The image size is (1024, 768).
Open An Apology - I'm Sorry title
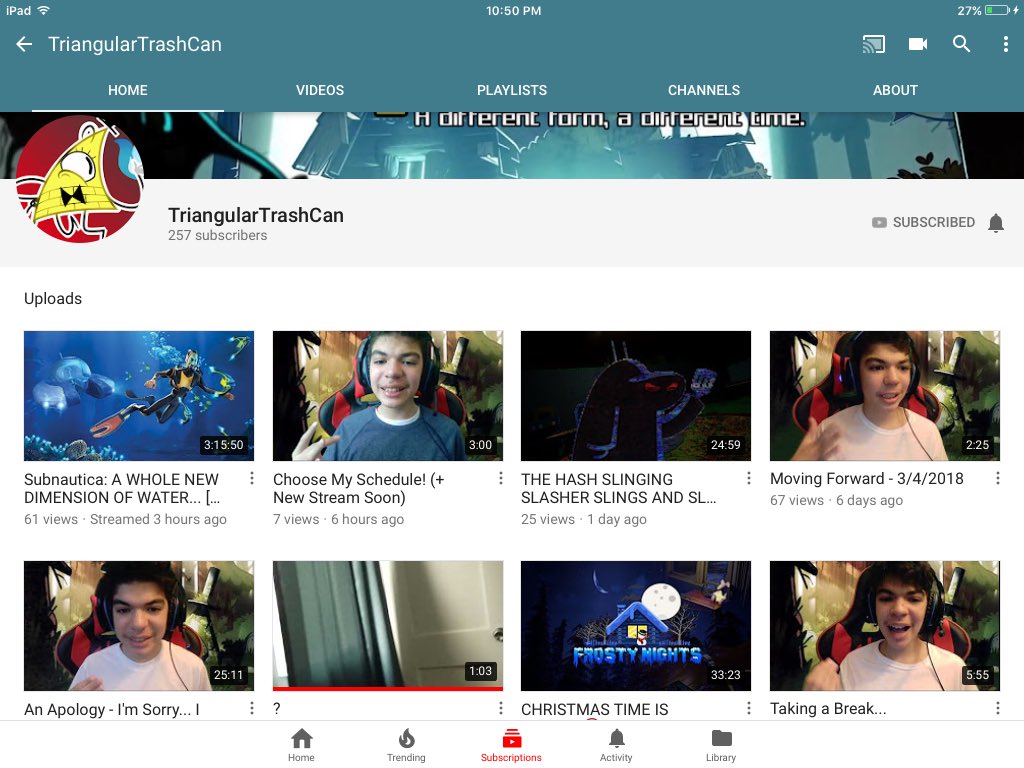pos(112,709)
